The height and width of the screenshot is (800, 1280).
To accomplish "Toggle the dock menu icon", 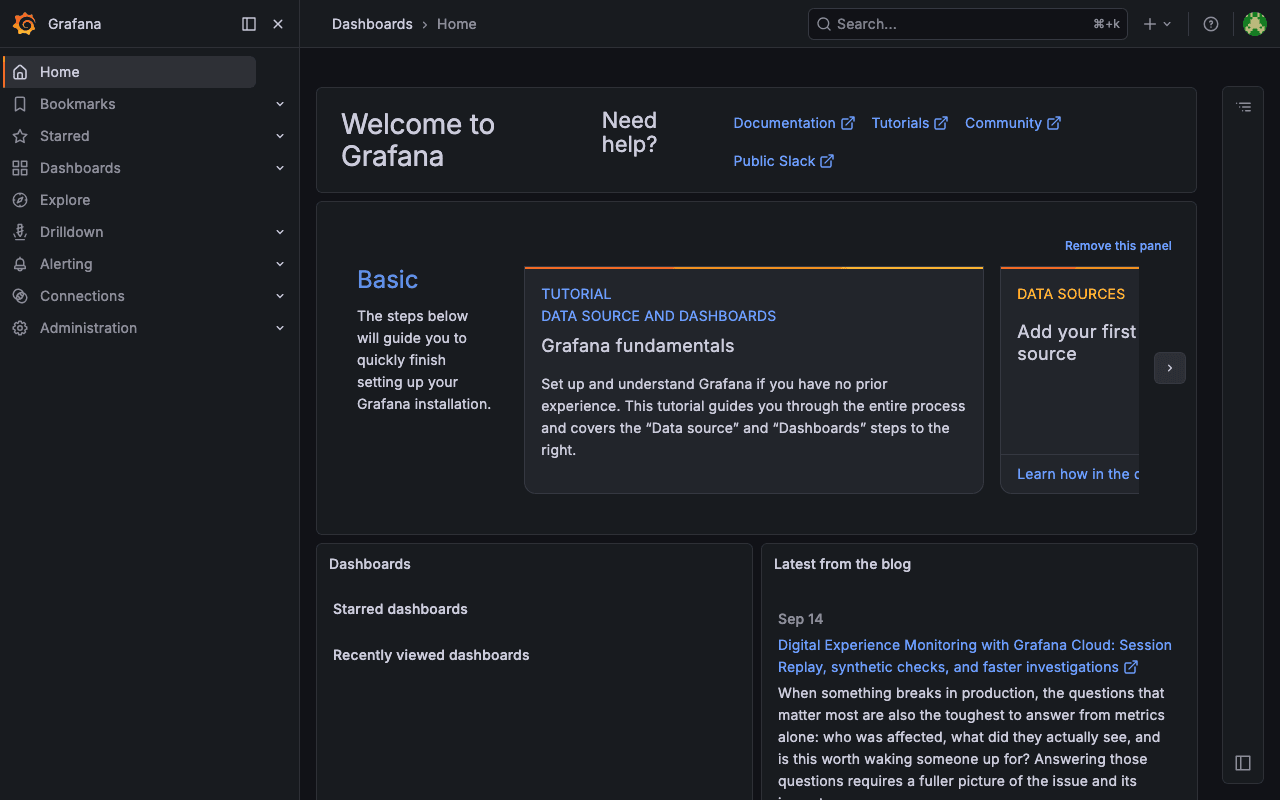I will pos(249,24).
